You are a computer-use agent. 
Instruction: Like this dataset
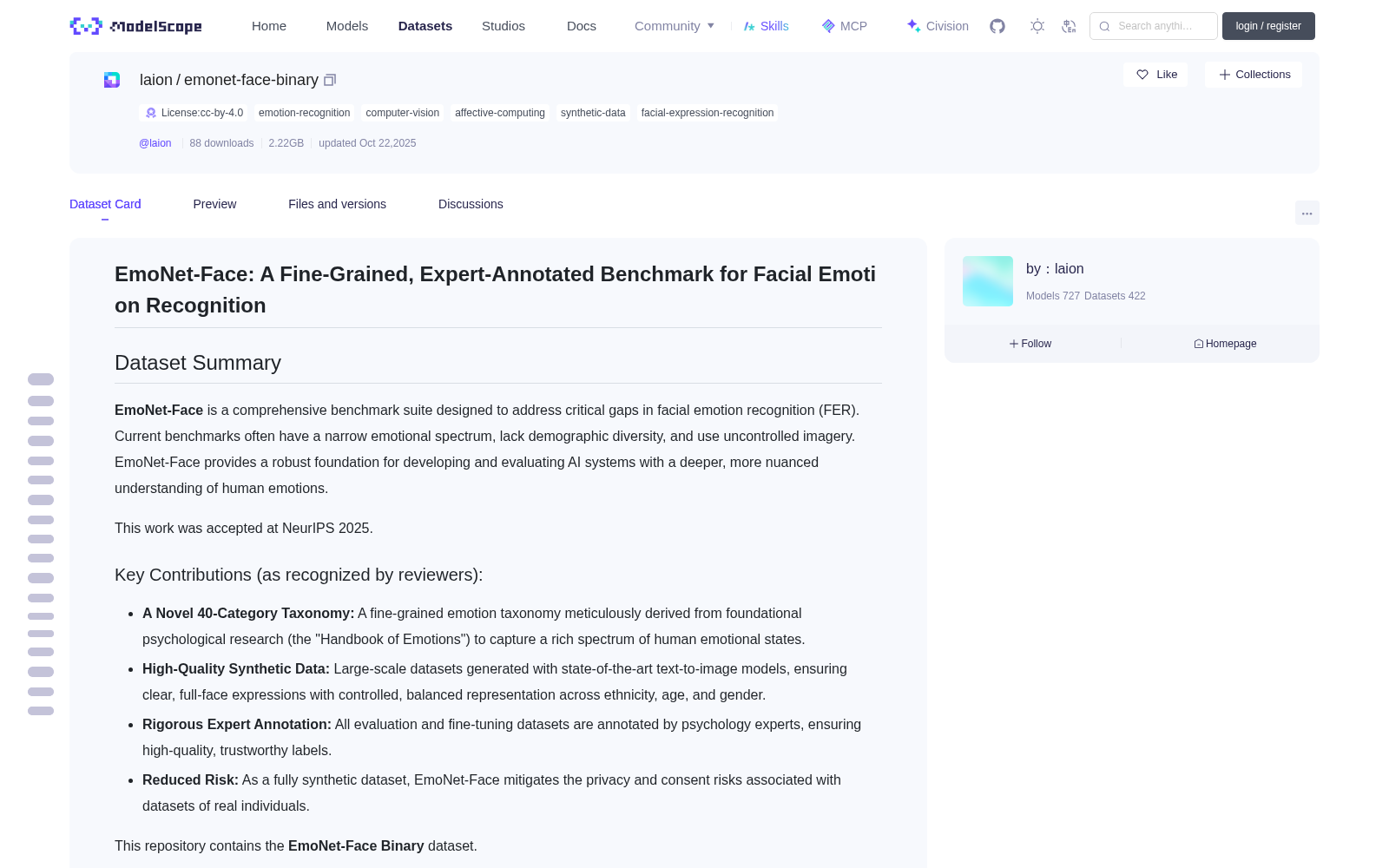click(1155, 75)
